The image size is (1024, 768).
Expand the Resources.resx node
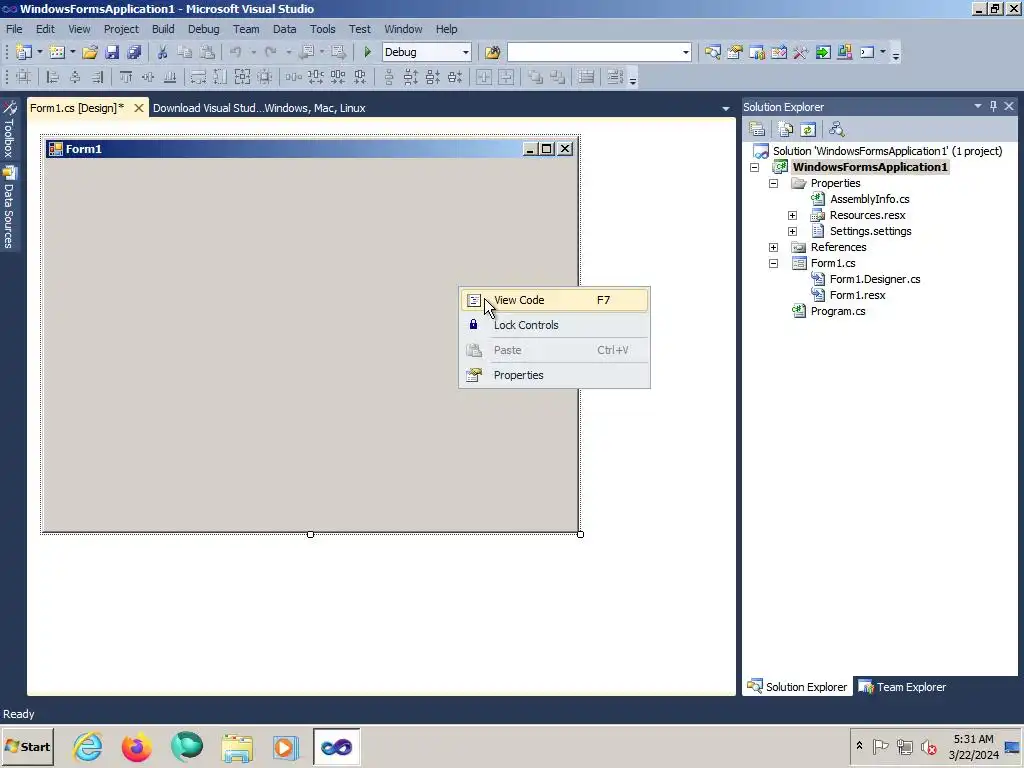792,216
